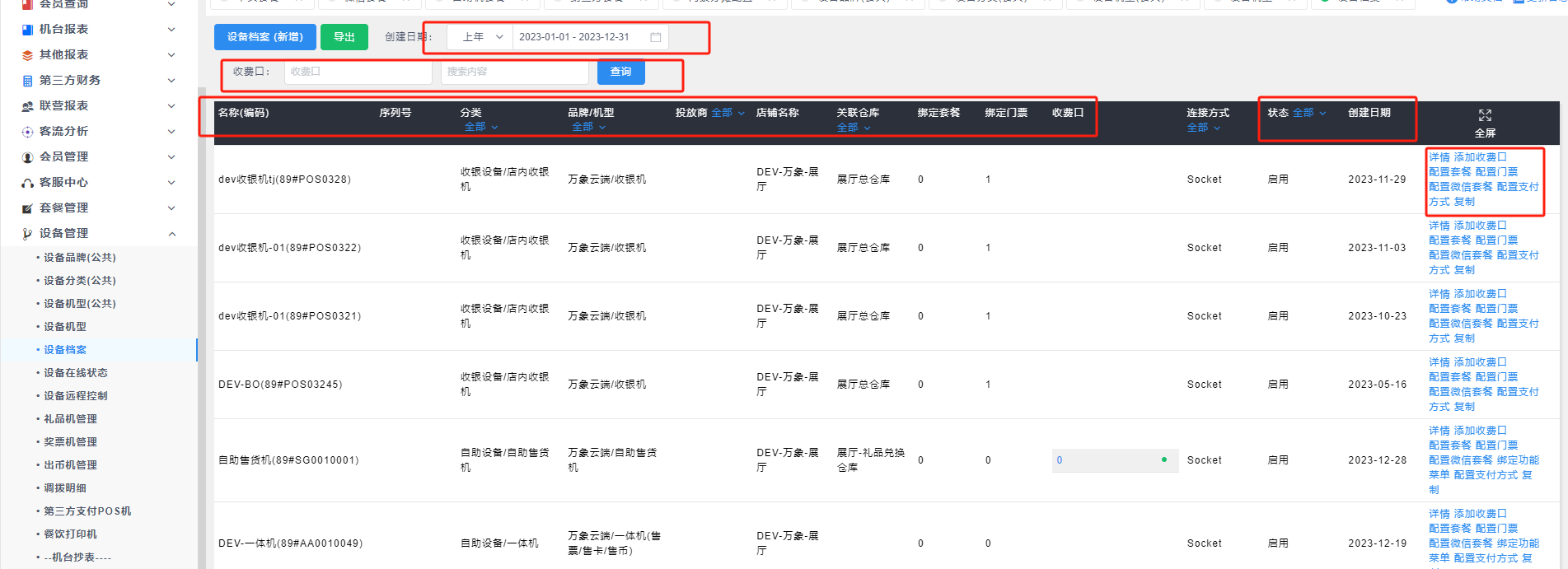This screenshot has height=569, width=1568.
Task: Open the 餐饮打印机 submenu item
Action: (70, 534)
